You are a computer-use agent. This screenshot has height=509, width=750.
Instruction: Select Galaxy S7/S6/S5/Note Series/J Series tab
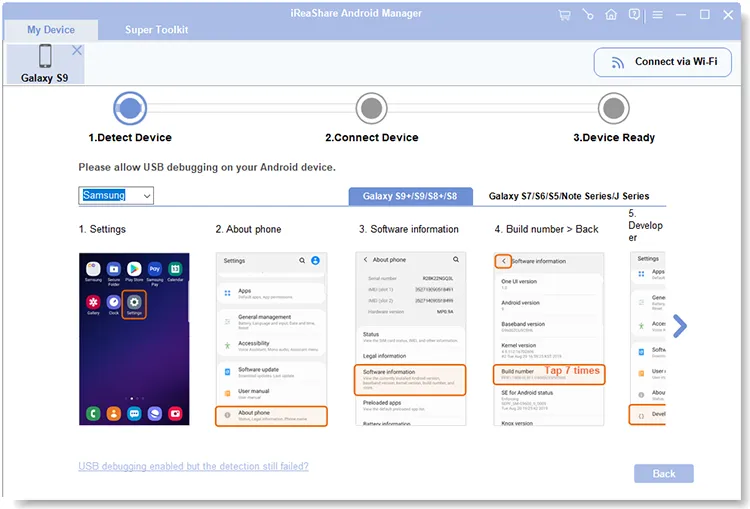pos(569,196)
